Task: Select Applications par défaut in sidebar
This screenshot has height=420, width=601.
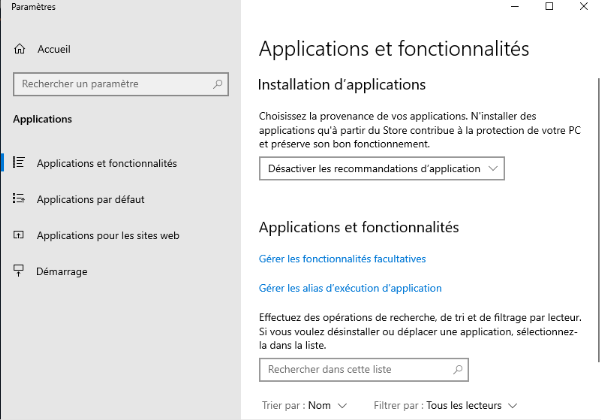Action: [90, 199]
